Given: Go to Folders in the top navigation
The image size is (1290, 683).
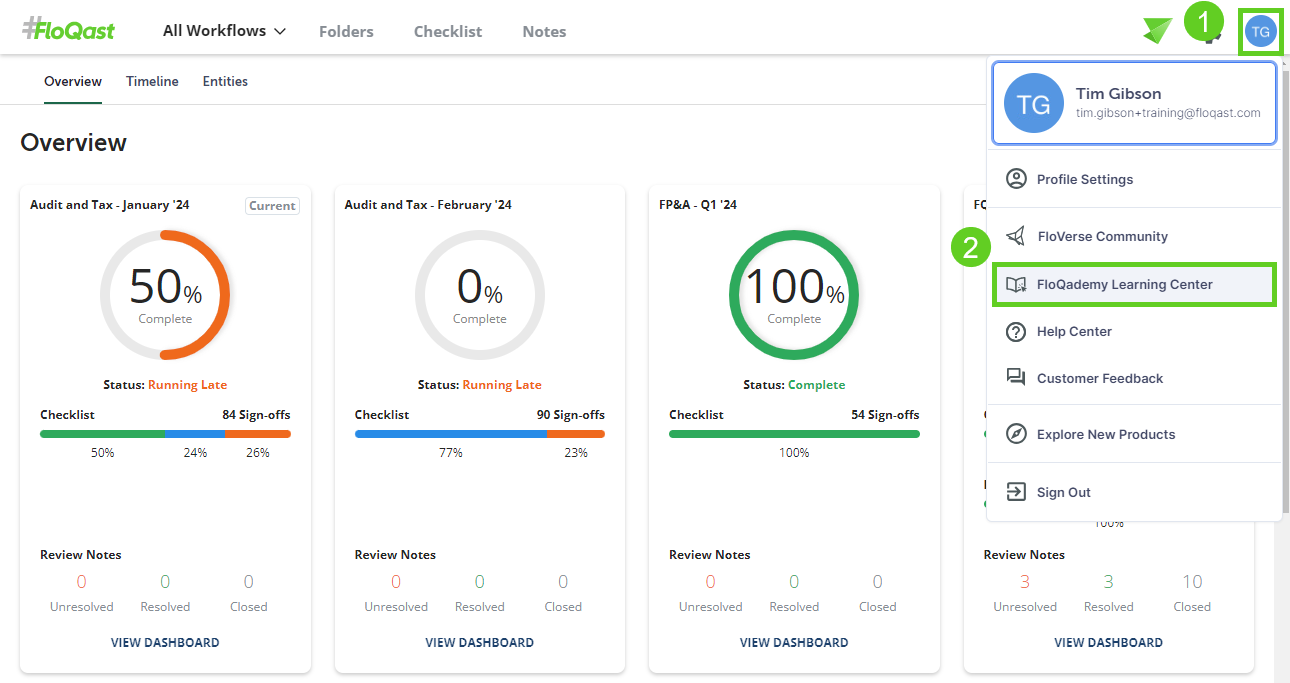Looking at the screenshot, I should pos(346,32).
